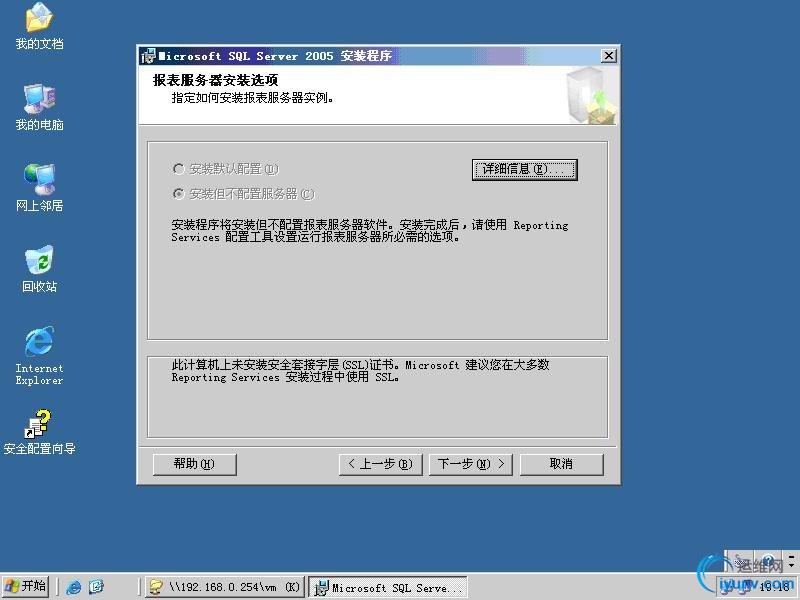The width and height of the screenshot is (800, 600).
Task: Go back with the 上一步 button
Action: coord(381,464)
